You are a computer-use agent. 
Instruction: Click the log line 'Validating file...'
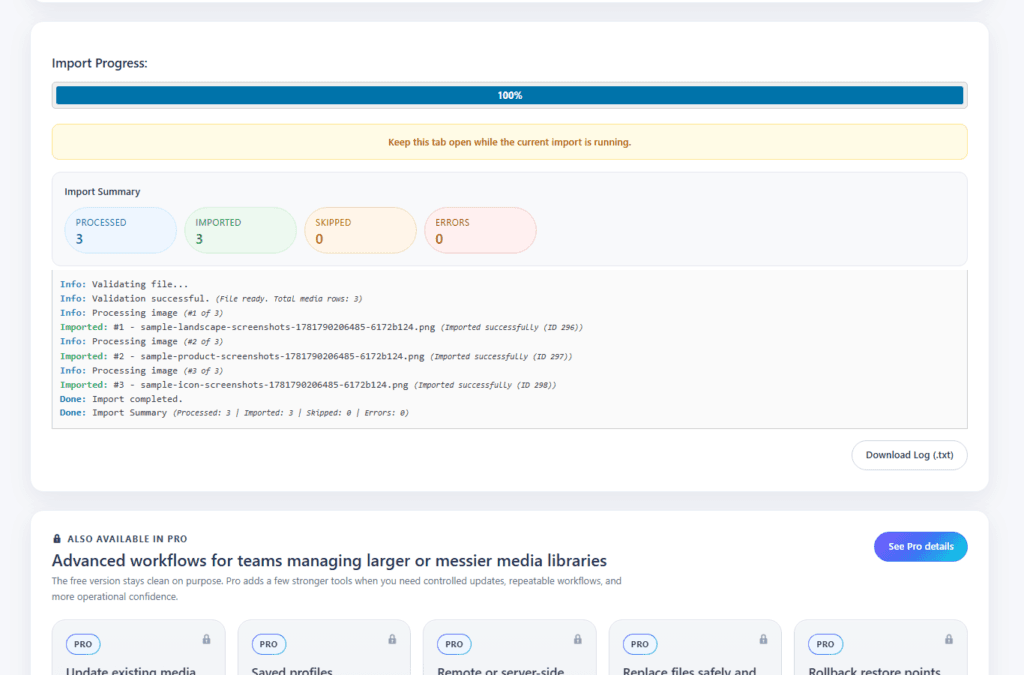pos(124,285)
